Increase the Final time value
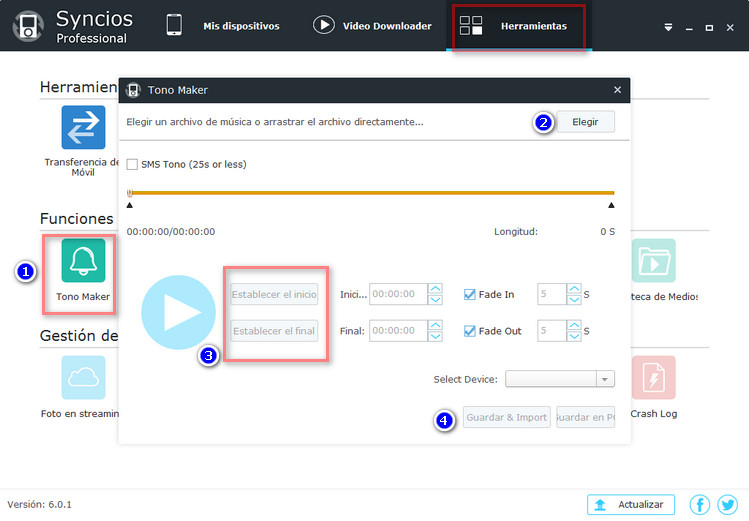The width and height of the screenshot is (749, 521). (x=435, y=325)
